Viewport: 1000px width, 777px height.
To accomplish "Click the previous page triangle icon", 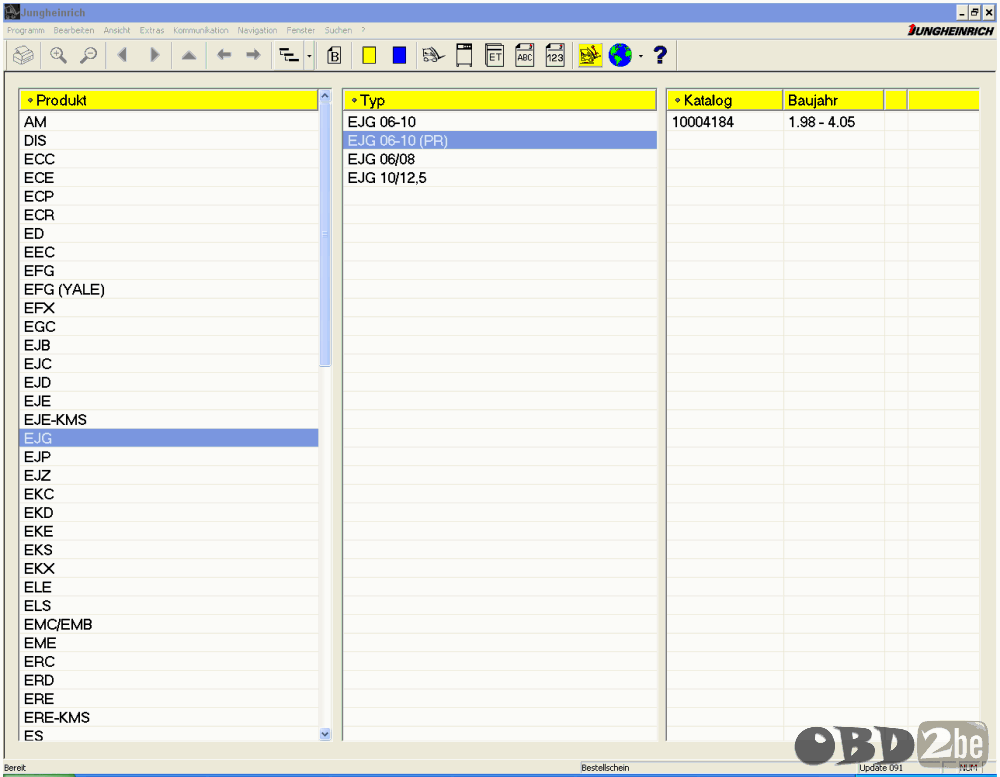I will click(x=123, y=56).
